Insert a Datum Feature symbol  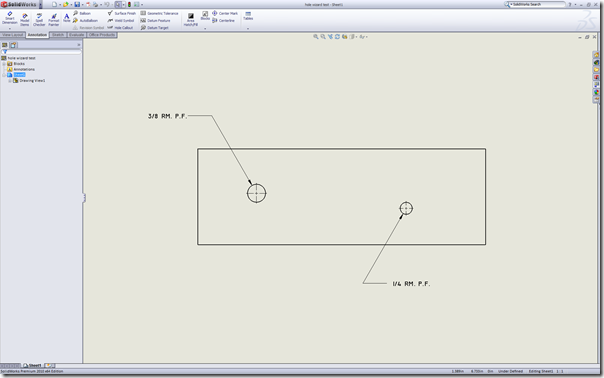coord(155,20)
